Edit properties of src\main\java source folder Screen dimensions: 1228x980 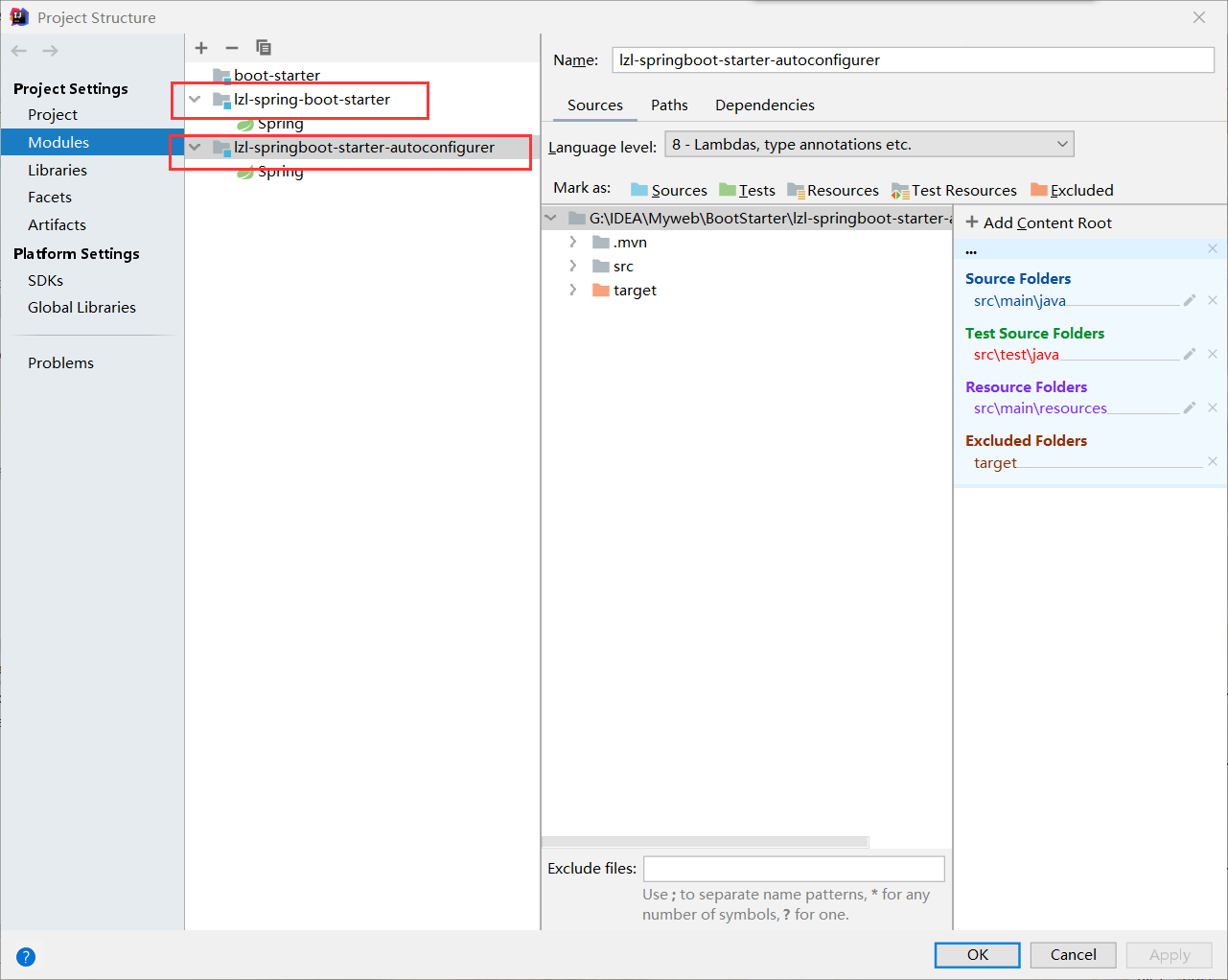tap(1190, 300)
